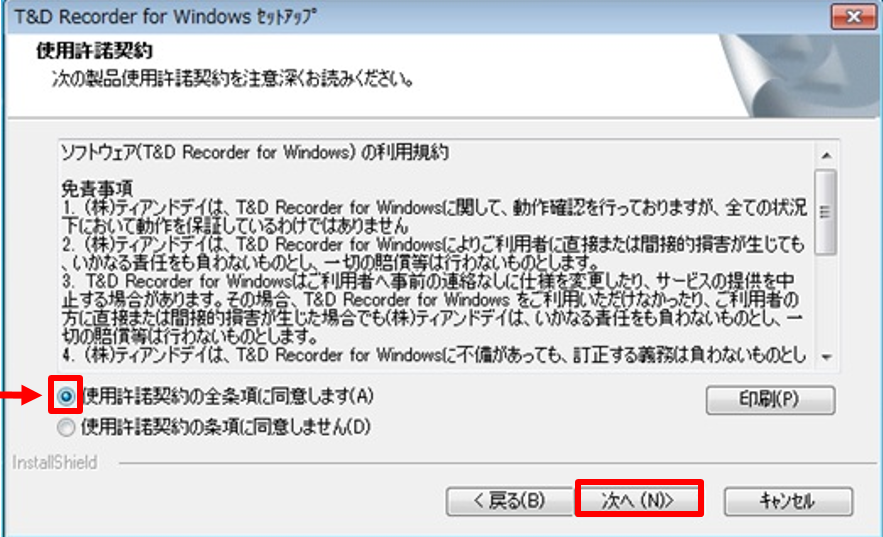883x537 pixels.
Task: Print the license with 印刷(P)
Action: [x=770, y=400]
